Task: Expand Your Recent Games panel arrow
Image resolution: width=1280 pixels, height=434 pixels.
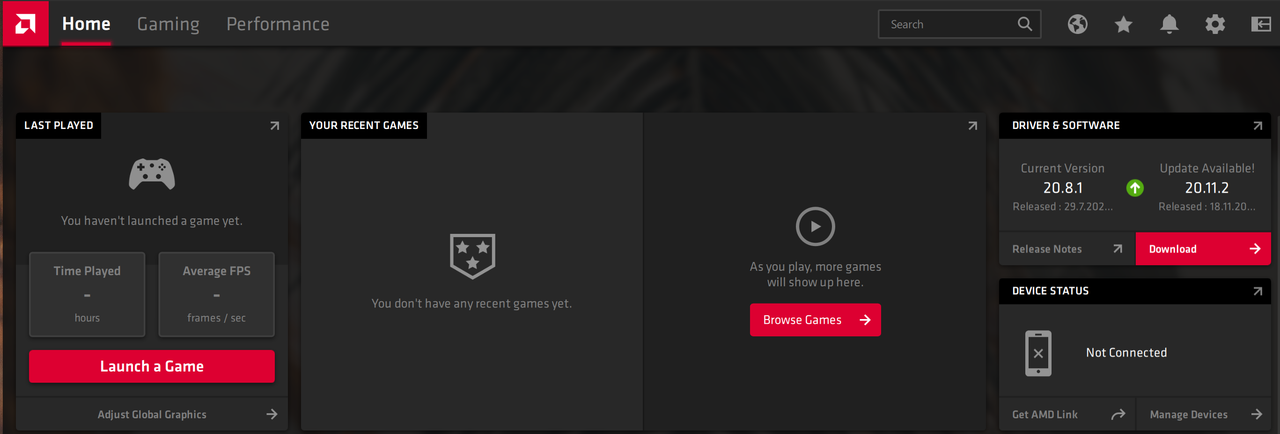Action: coord(972,126)
